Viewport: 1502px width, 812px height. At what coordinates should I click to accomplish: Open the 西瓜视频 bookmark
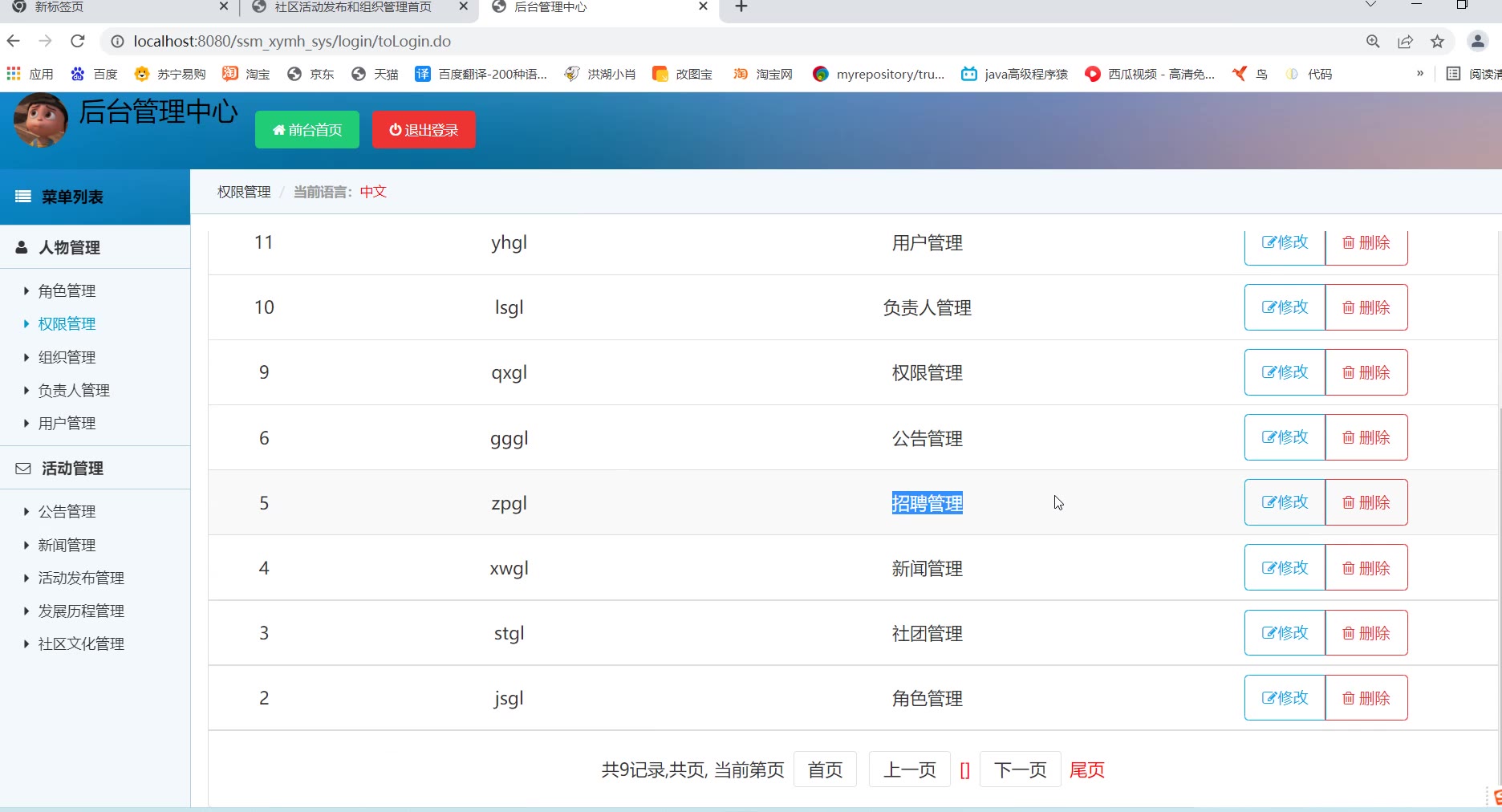click(1150, 74)
